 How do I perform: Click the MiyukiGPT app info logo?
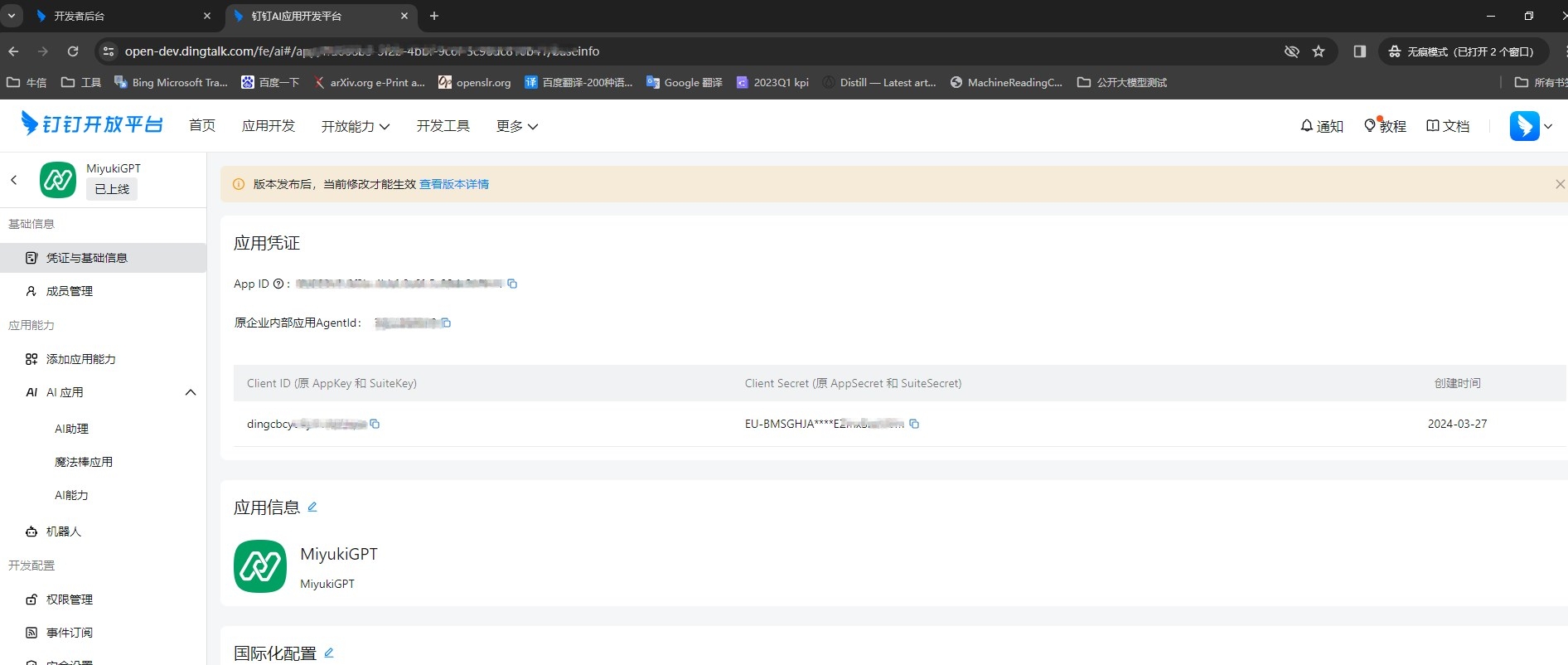click(260, 566)
